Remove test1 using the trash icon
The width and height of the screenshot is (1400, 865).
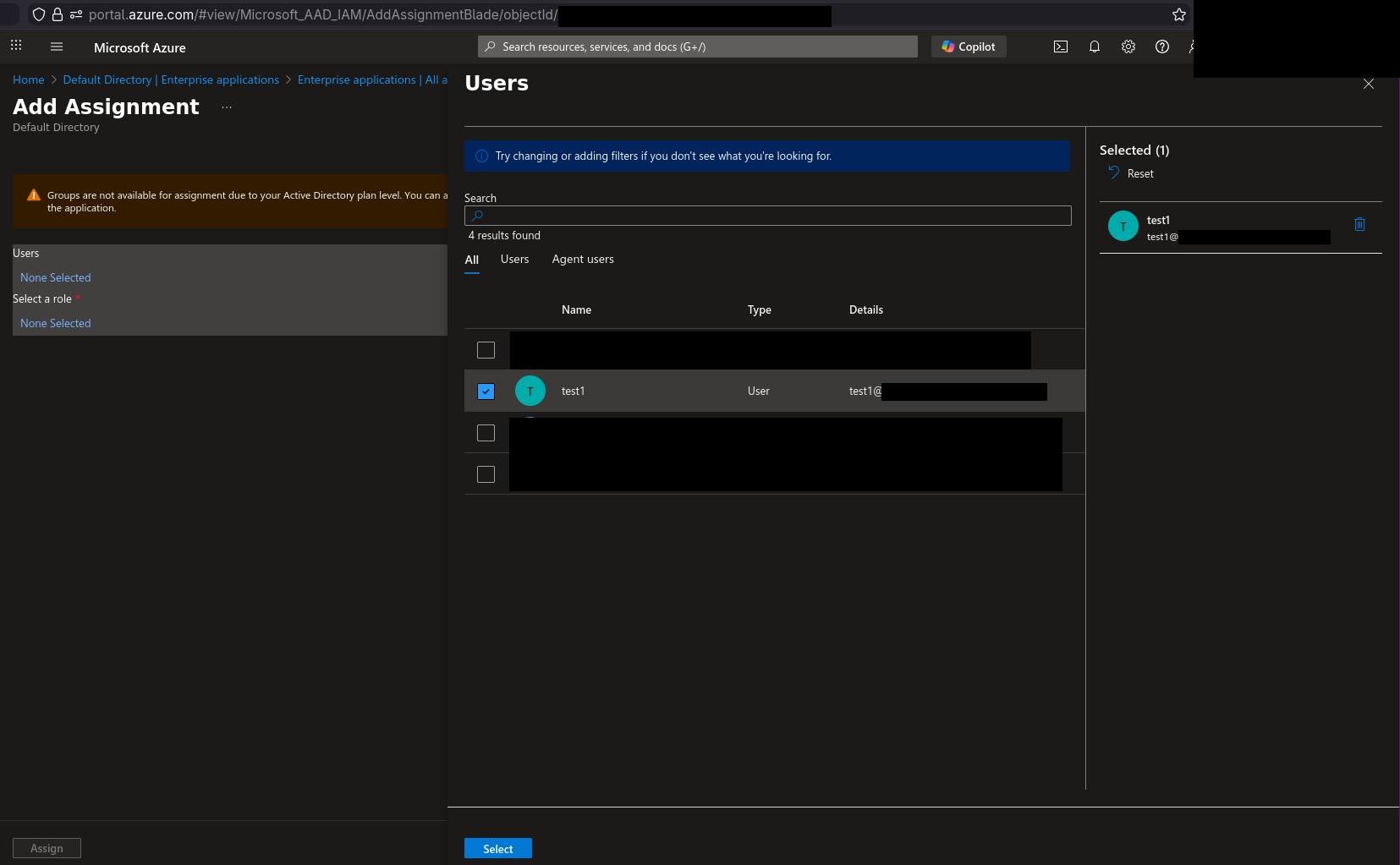[1359, 224]
